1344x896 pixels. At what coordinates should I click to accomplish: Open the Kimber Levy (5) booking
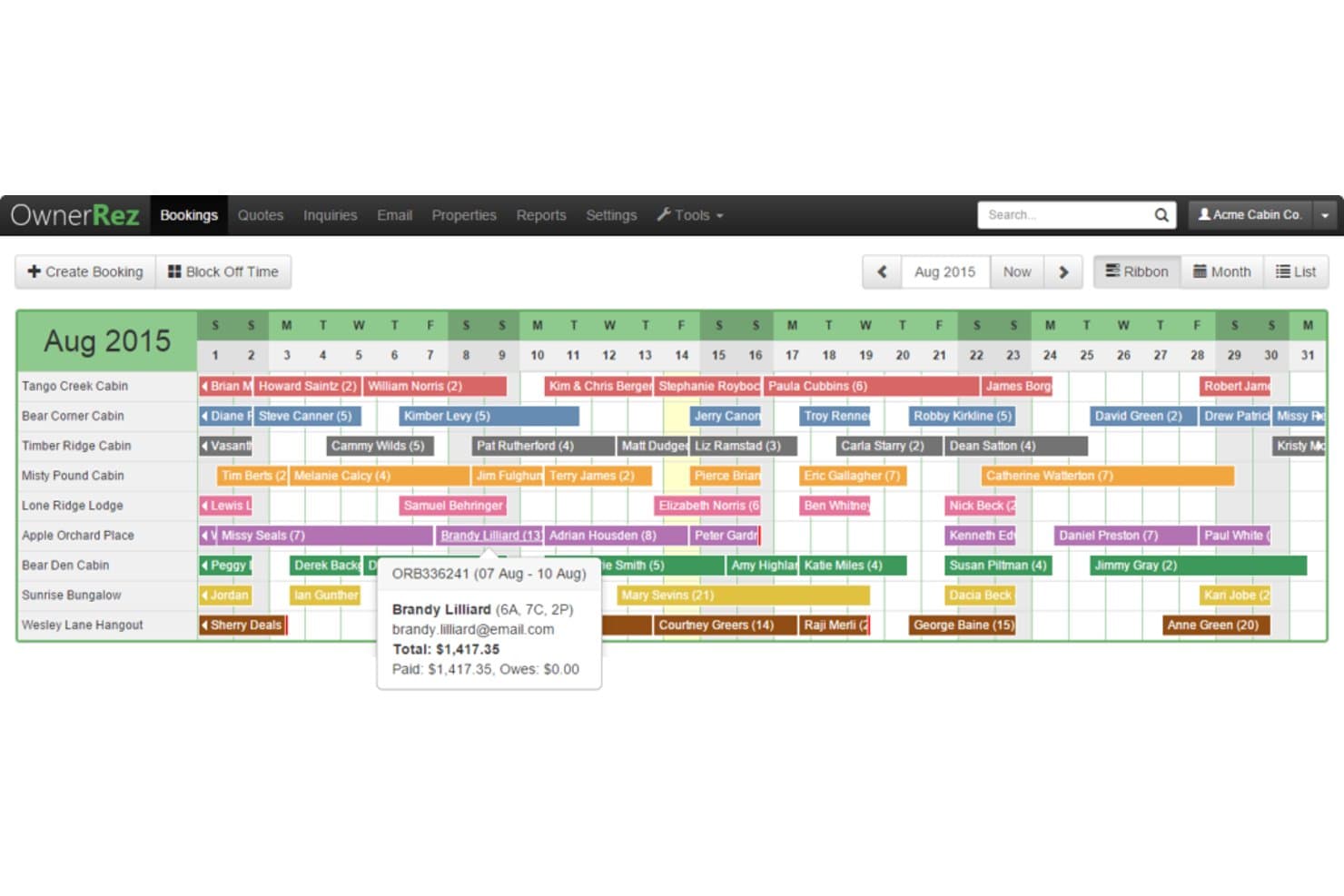point(489,416)
